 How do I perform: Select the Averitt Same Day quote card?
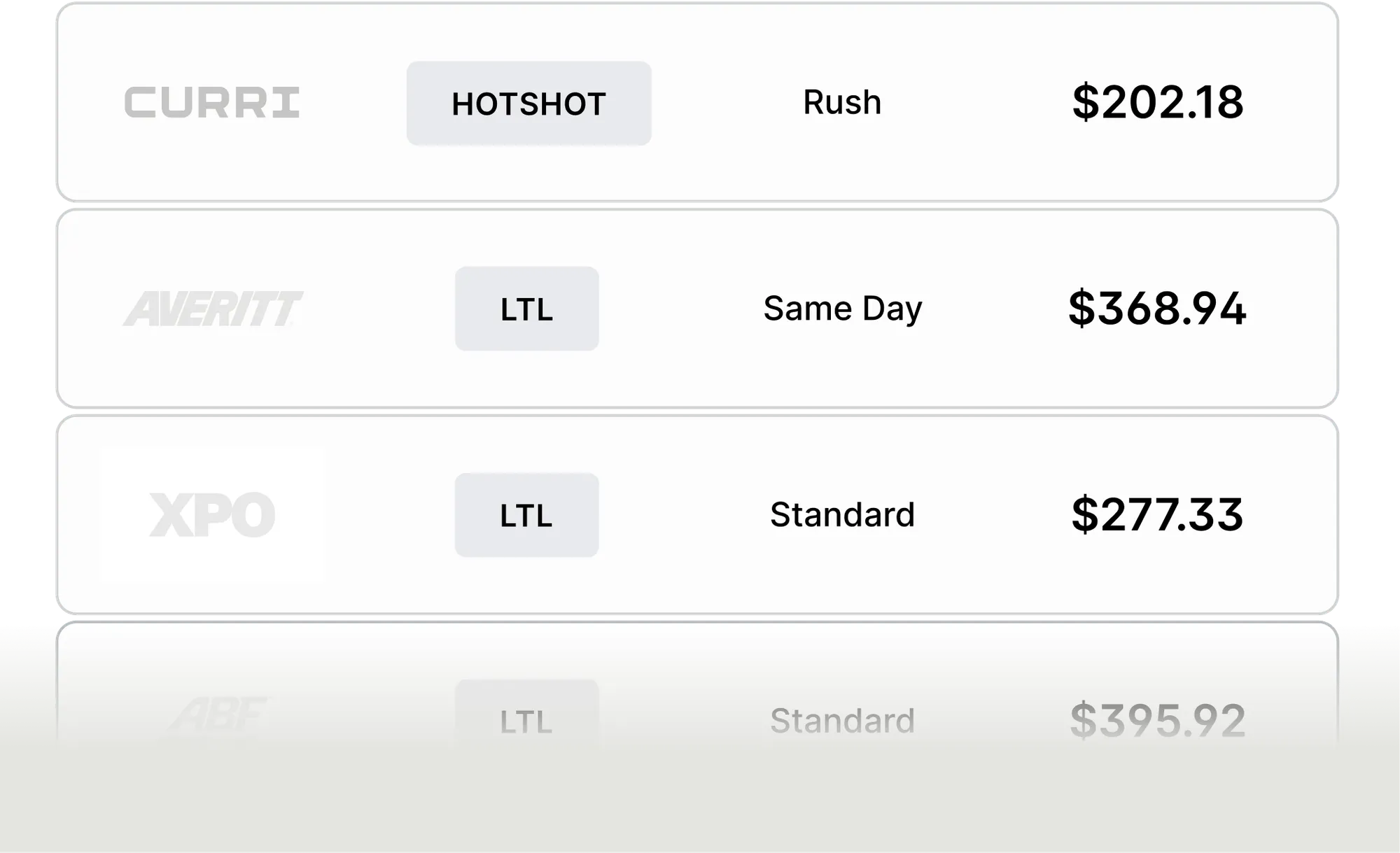[x=697, y=309]
